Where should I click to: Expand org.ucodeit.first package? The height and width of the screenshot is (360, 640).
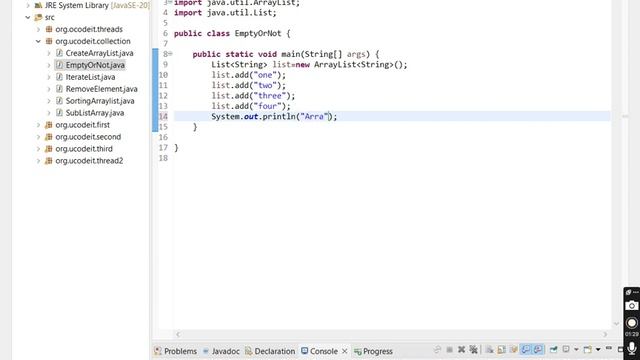coord(38,124)
